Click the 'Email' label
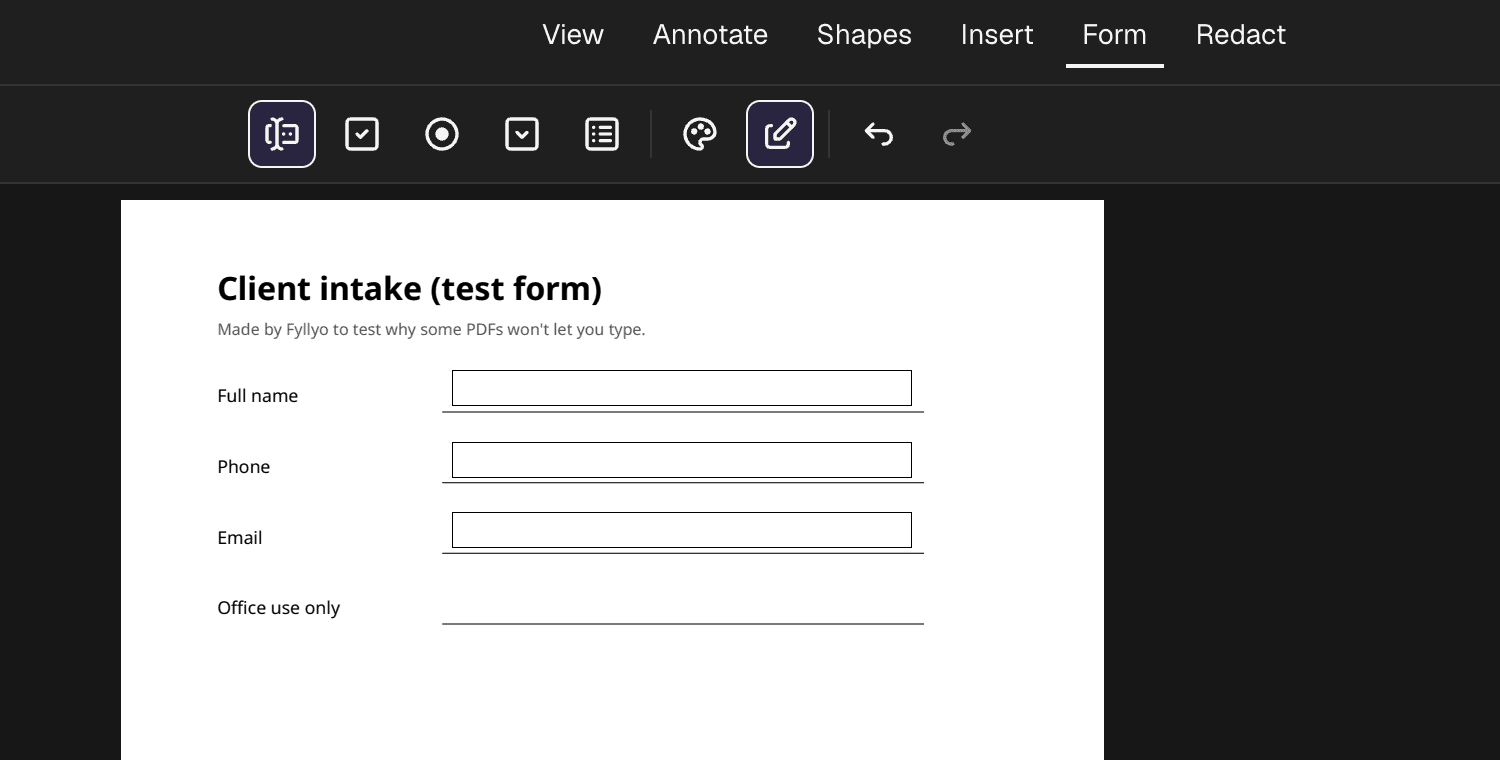The height and width of the screenshot is (760, 1500). (x=240, y=538)
